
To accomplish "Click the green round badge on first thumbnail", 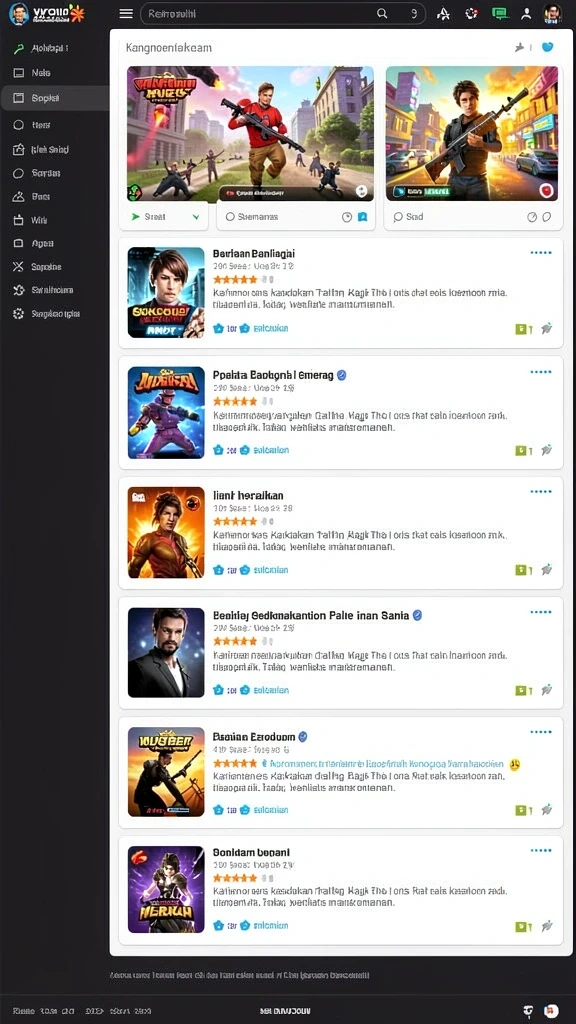I will 135,193.
